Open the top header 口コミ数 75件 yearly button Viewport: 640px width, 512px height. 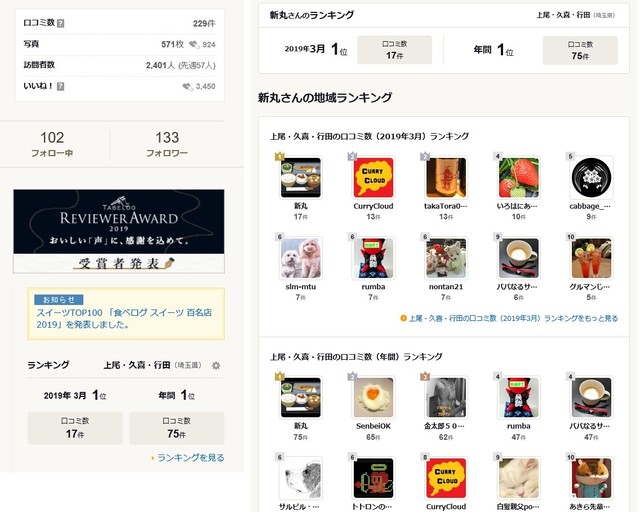point(580,50)
